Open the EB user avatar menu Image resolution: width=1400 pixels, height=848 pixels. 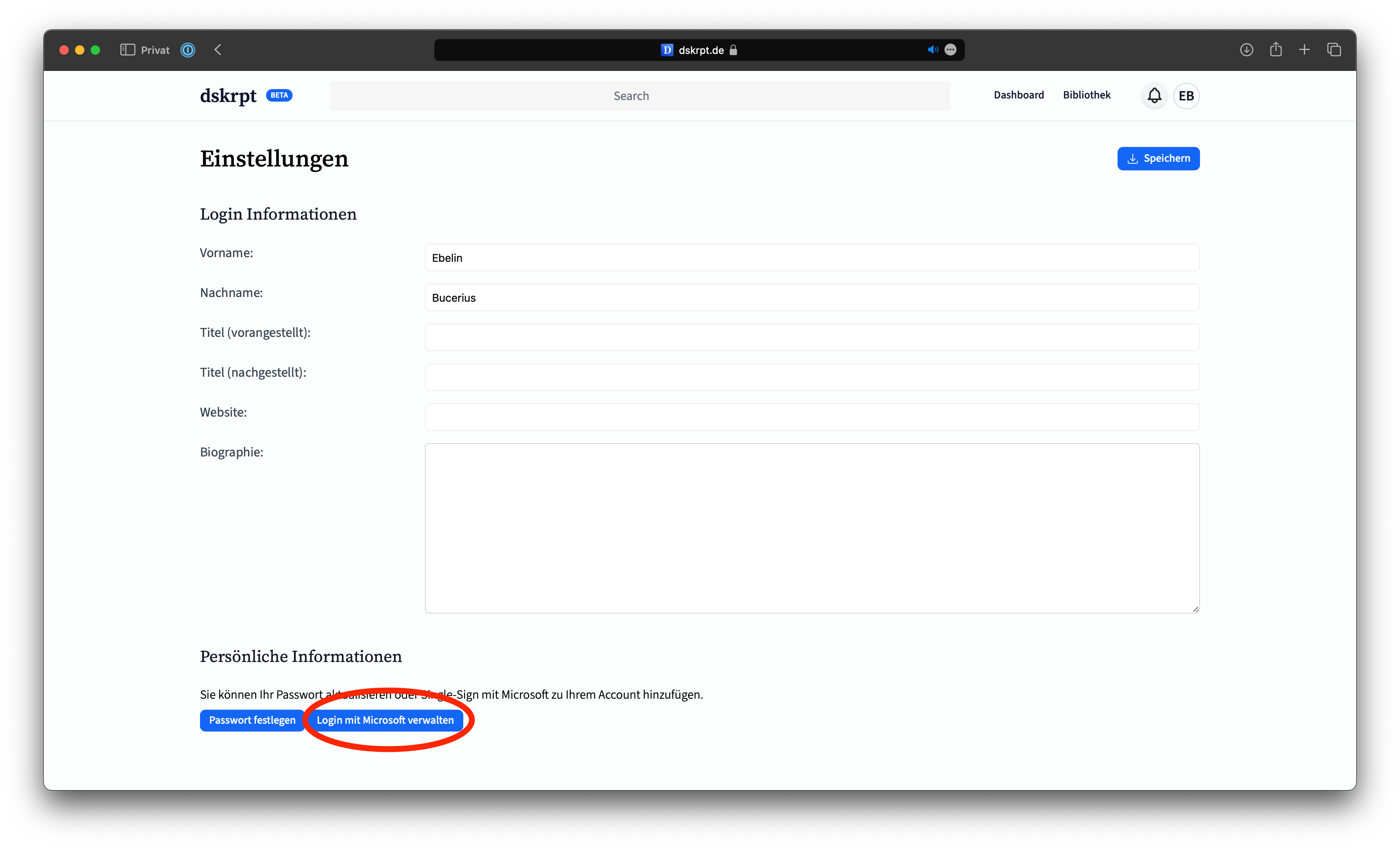pos(1186,95)
